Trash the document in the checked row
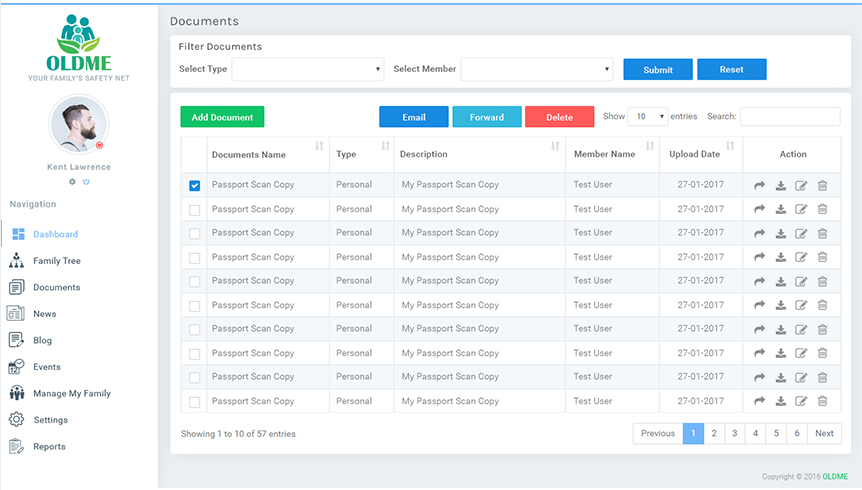This screenshot has height=490, width=862. [822, 185]
